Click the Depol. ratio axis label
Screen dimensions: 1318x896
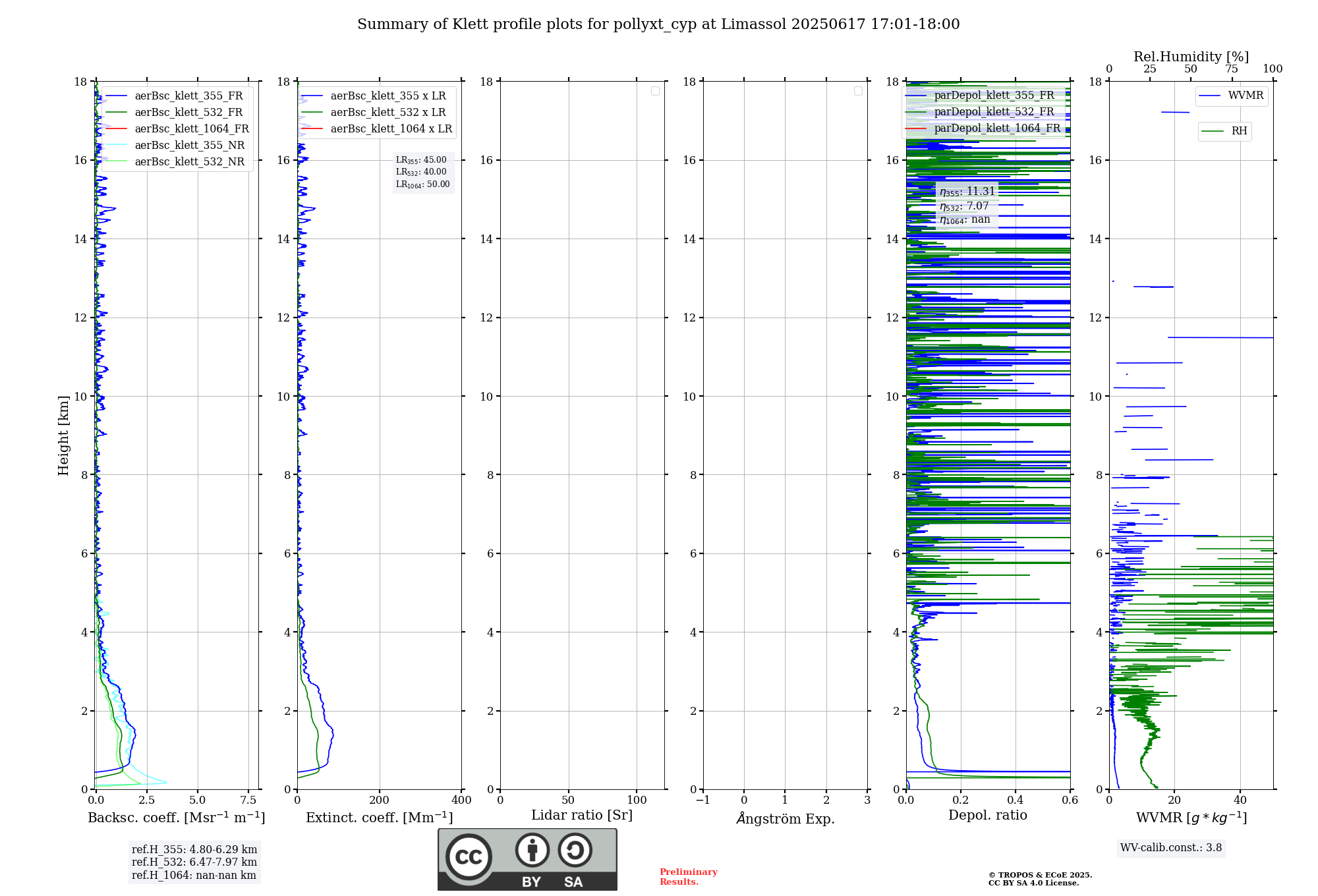pyautogui.click(x=988, y=816)
